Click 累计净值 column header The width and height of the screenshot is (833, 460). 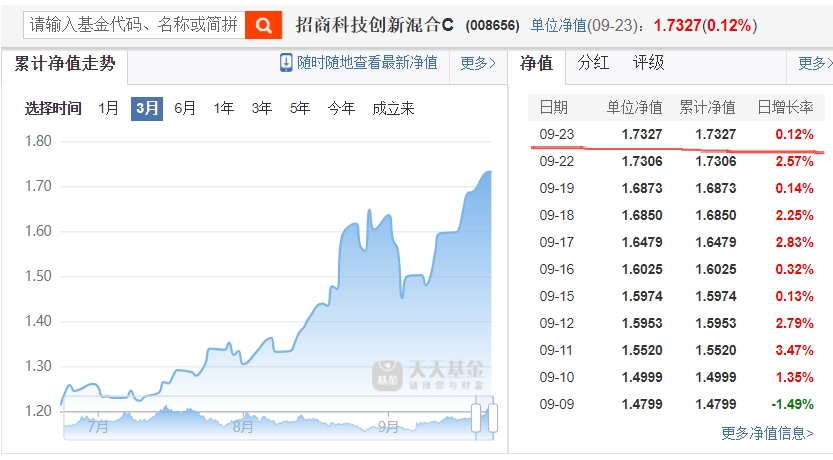point(708,107)
